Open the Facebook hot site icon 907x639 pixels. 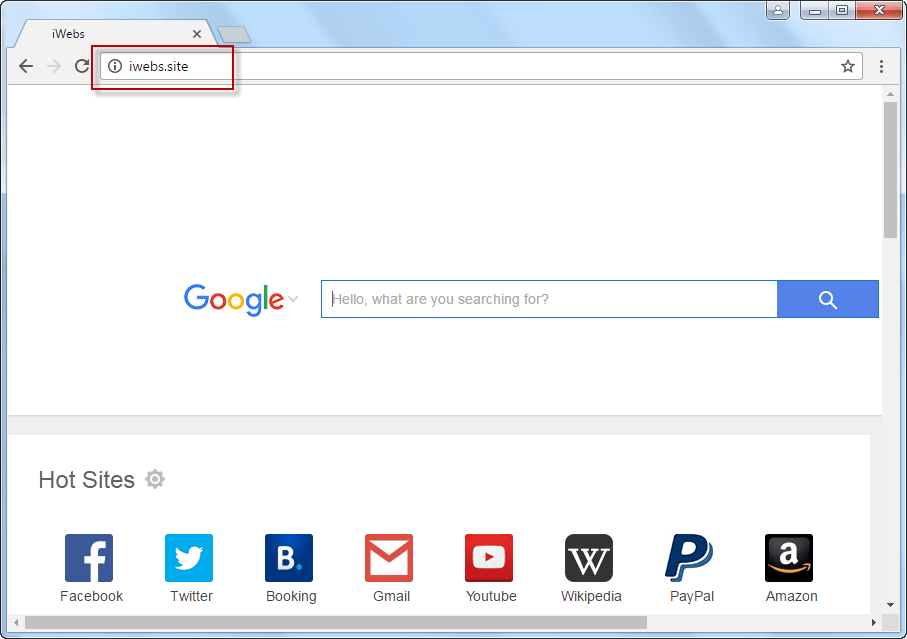pos(89,557)
